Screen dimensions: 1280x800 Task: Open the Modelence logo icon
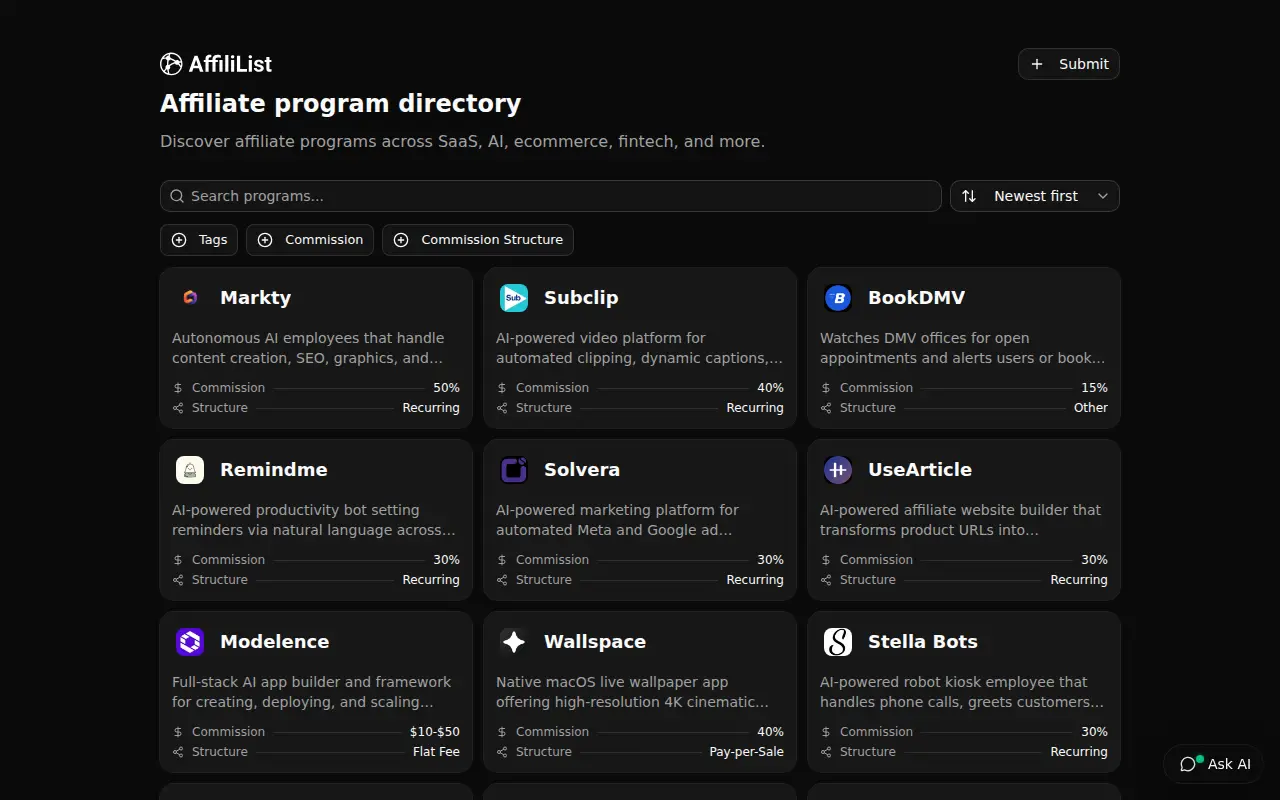point(190,642)
